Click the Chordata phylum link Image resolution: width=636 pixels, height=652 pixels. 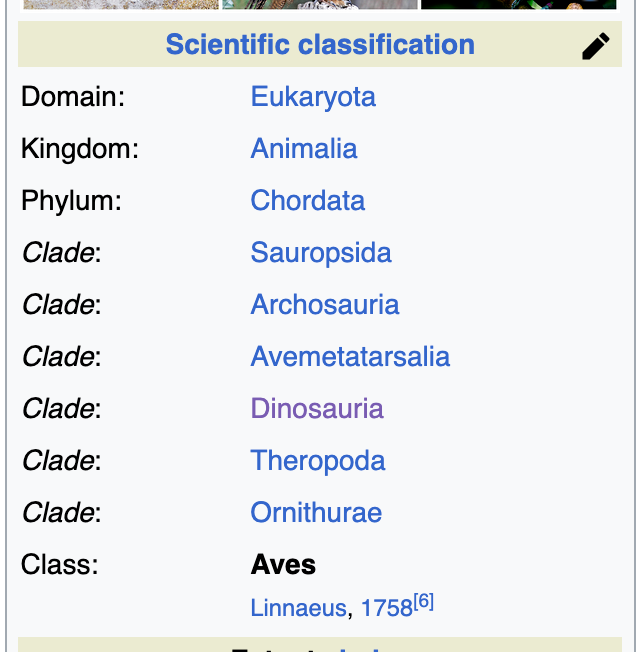[x=308, y=201]
